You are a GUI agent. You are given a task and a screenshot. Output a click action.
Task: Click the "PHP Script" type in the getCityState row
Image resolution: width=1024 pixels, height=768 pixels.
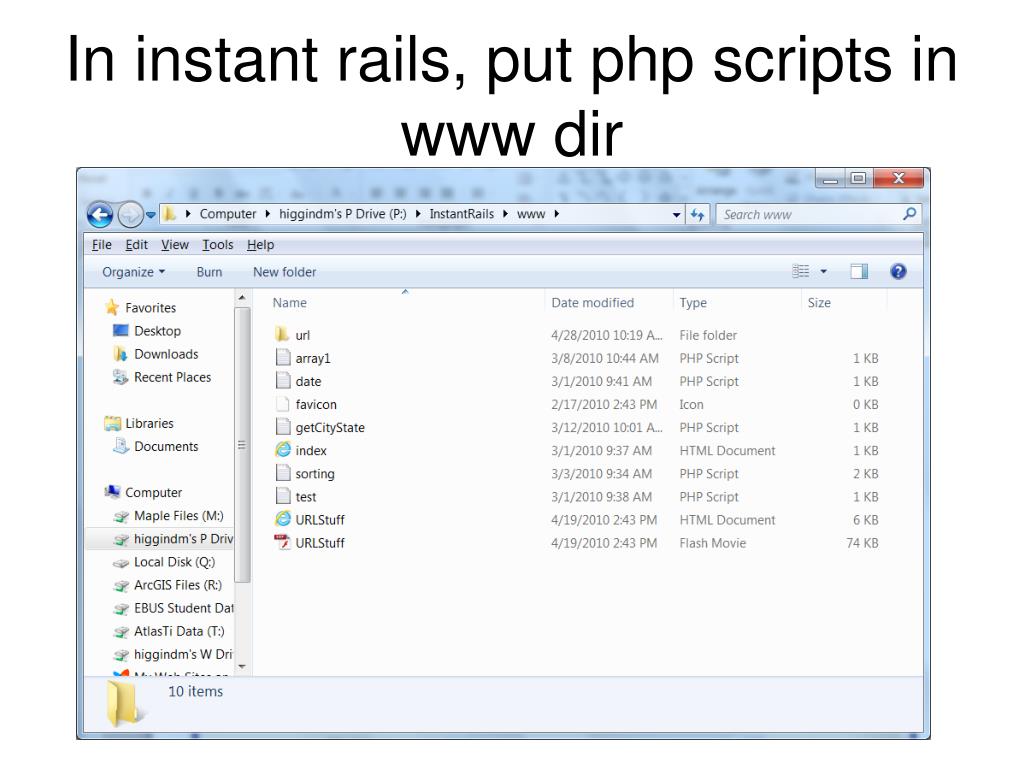click(x=709, y=427)
